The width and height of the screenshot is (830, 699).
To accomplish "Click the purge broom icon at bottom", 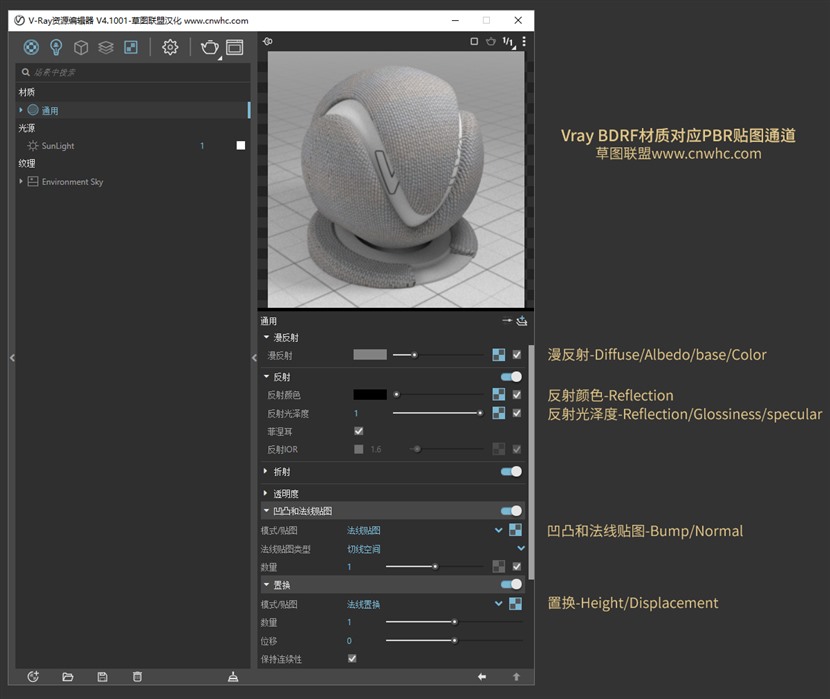I will (x=233, y=677).
